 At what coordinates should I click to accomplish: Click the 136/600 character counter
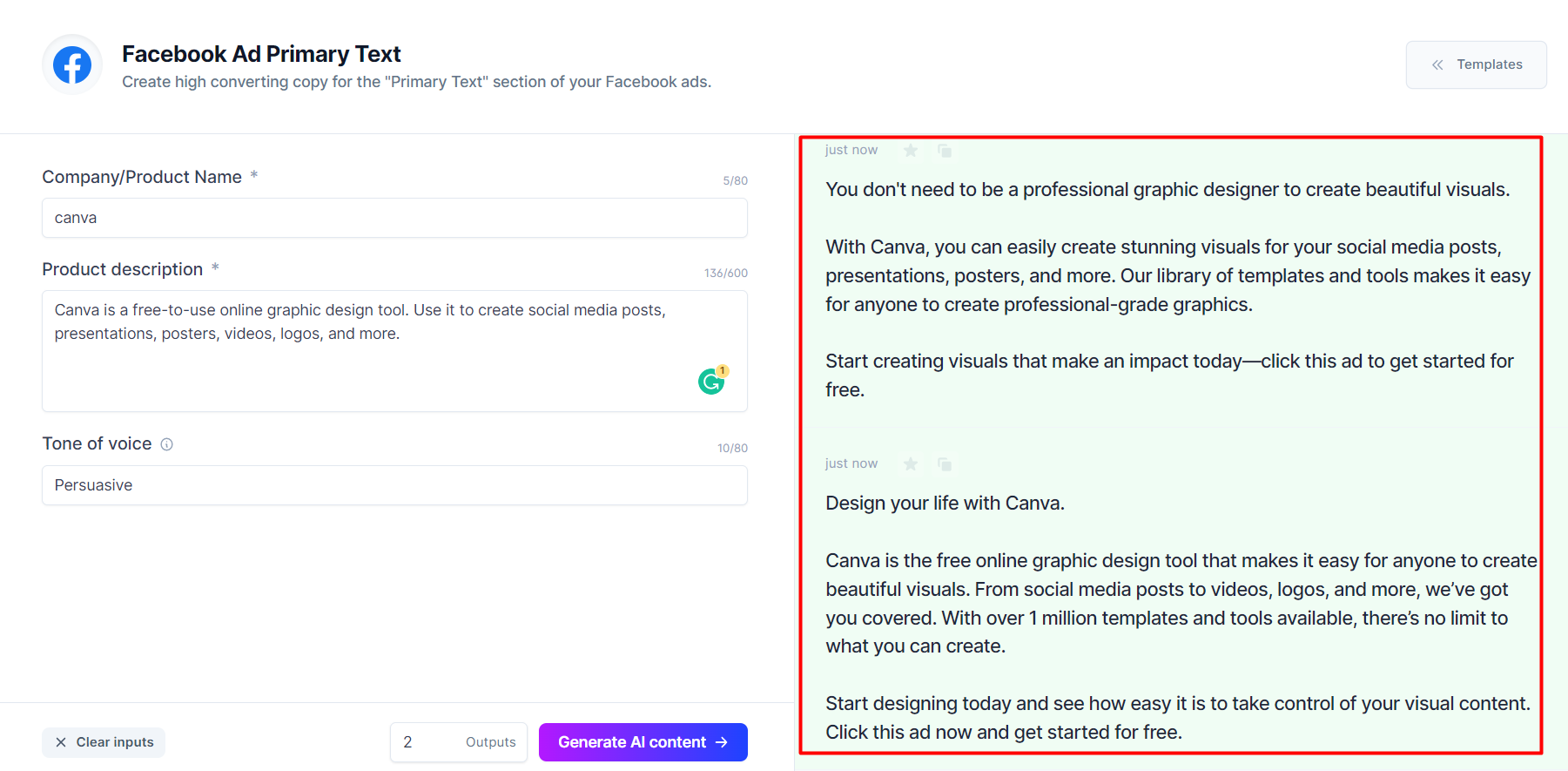pos(725,274)
